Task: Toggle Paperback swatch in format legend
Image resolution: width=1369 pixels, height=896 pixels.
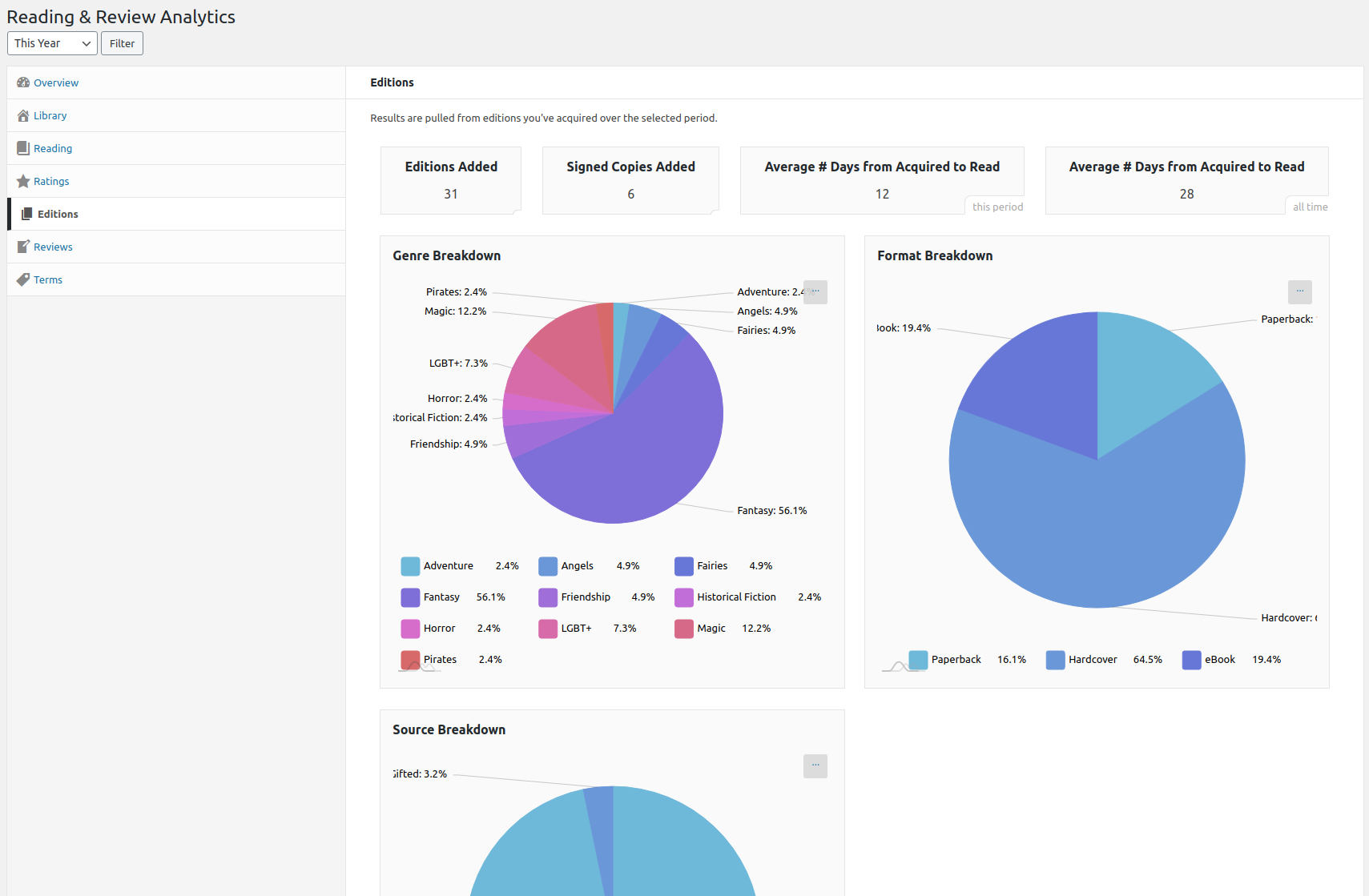Action: pyautogui.click(x=918, y=660)
